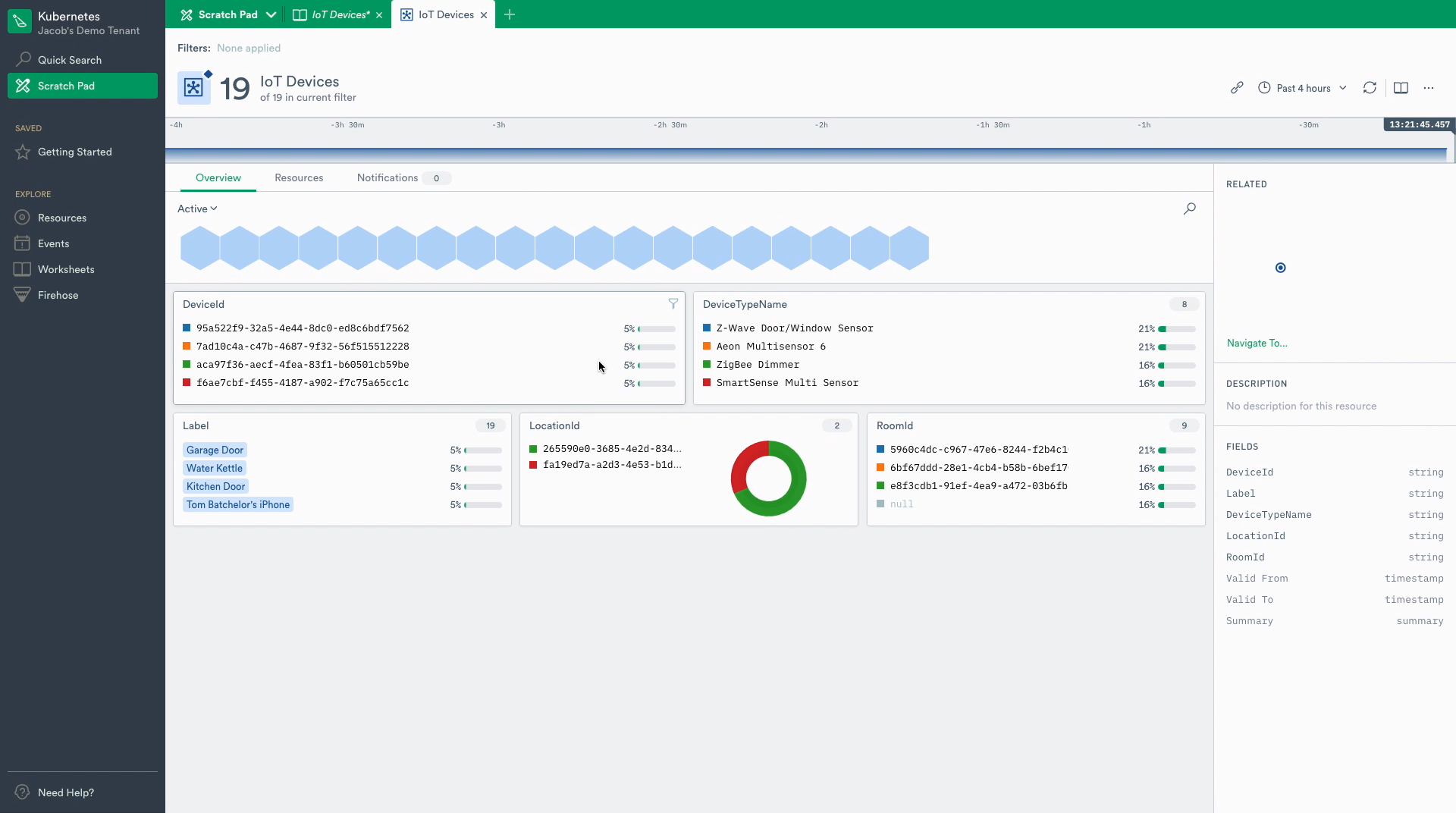Click the Observe logo icon in sidebar
Viewport: 1456px width, 819px height.
pyautogui.click(x=20, y=21)
